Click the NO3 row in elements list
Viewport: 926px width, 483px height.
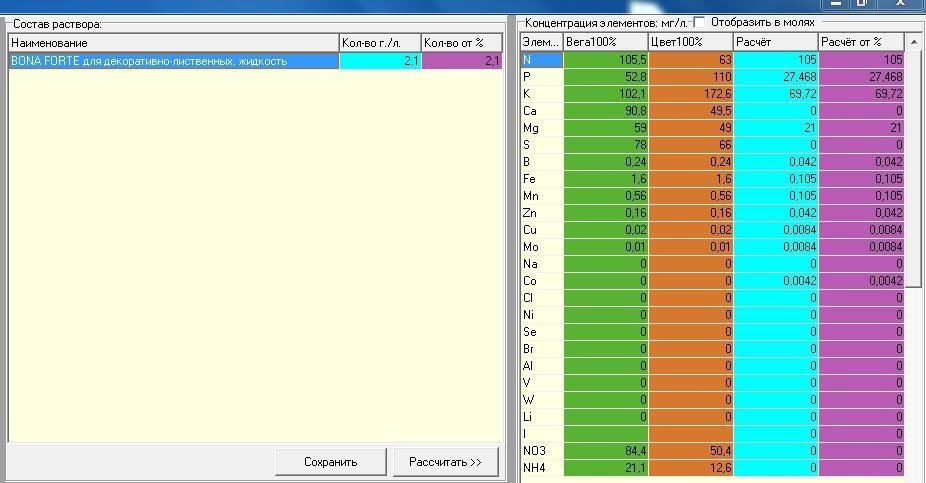pos(712,451)
